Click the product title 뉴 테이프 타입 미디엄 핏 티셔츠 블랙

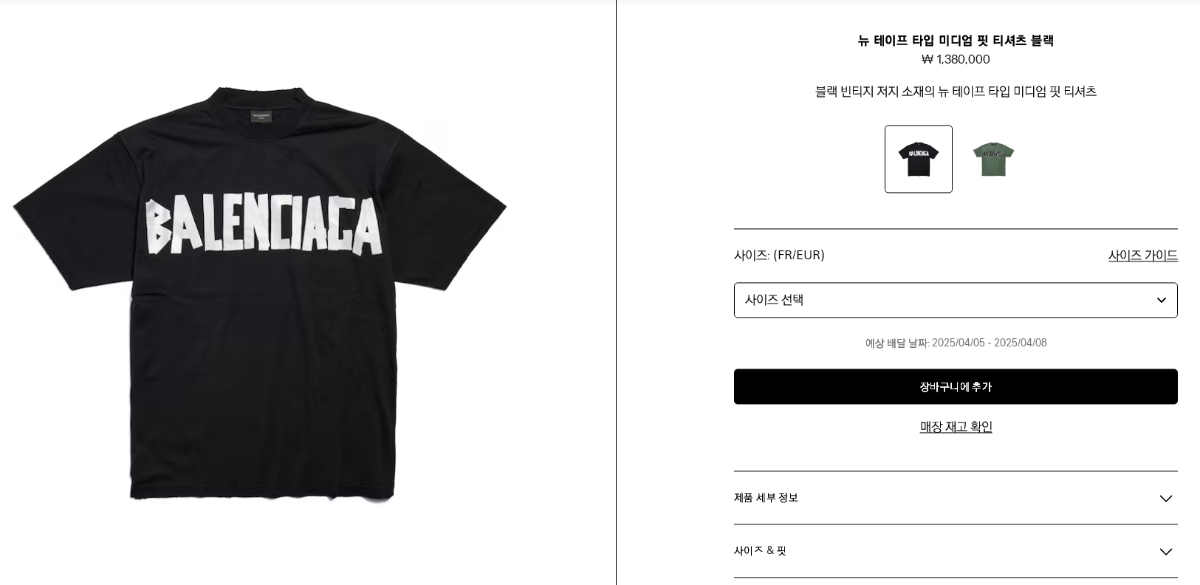[x=956, y=41]
